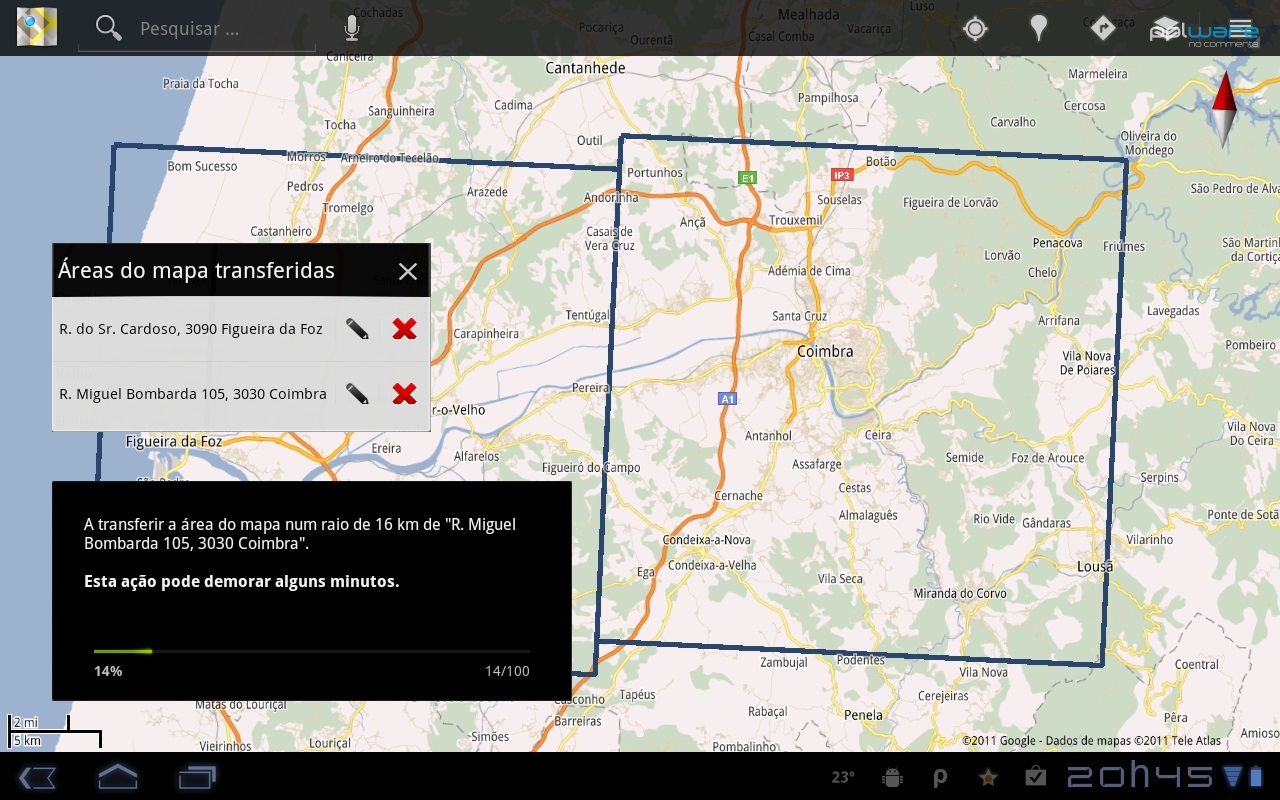Tap Santa Cruz map label
Screen dimensions: 1280x800
800,316
